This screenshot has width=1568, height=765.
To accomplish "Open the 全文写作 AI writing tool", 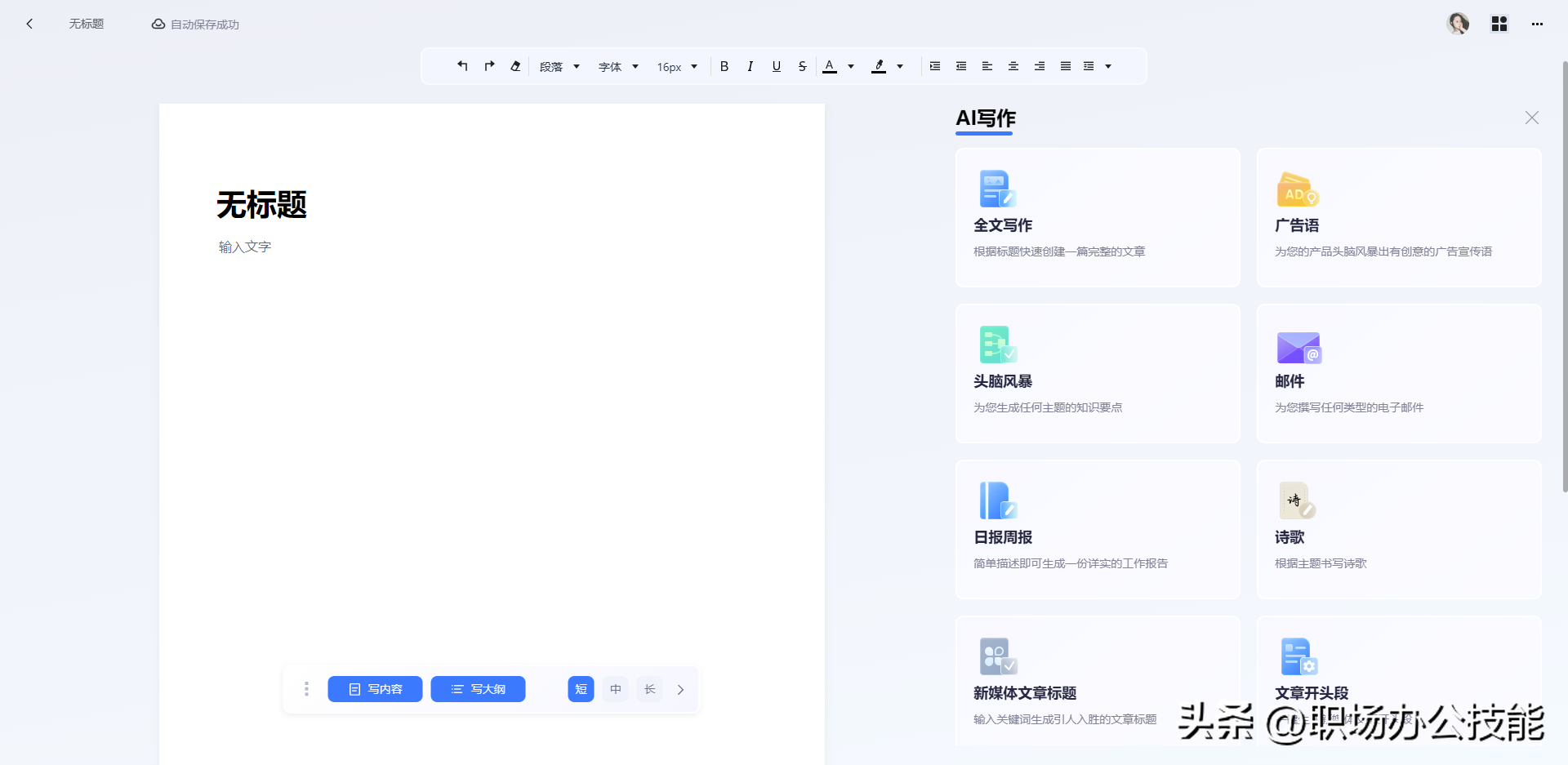I will click(1098, 217).
